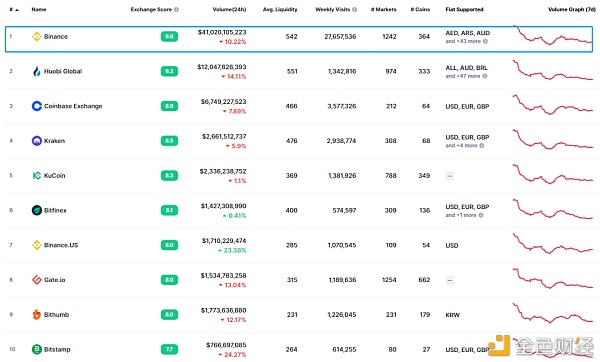
Task: Open info icon beside Exchange Score header
Action: (176, 10)
